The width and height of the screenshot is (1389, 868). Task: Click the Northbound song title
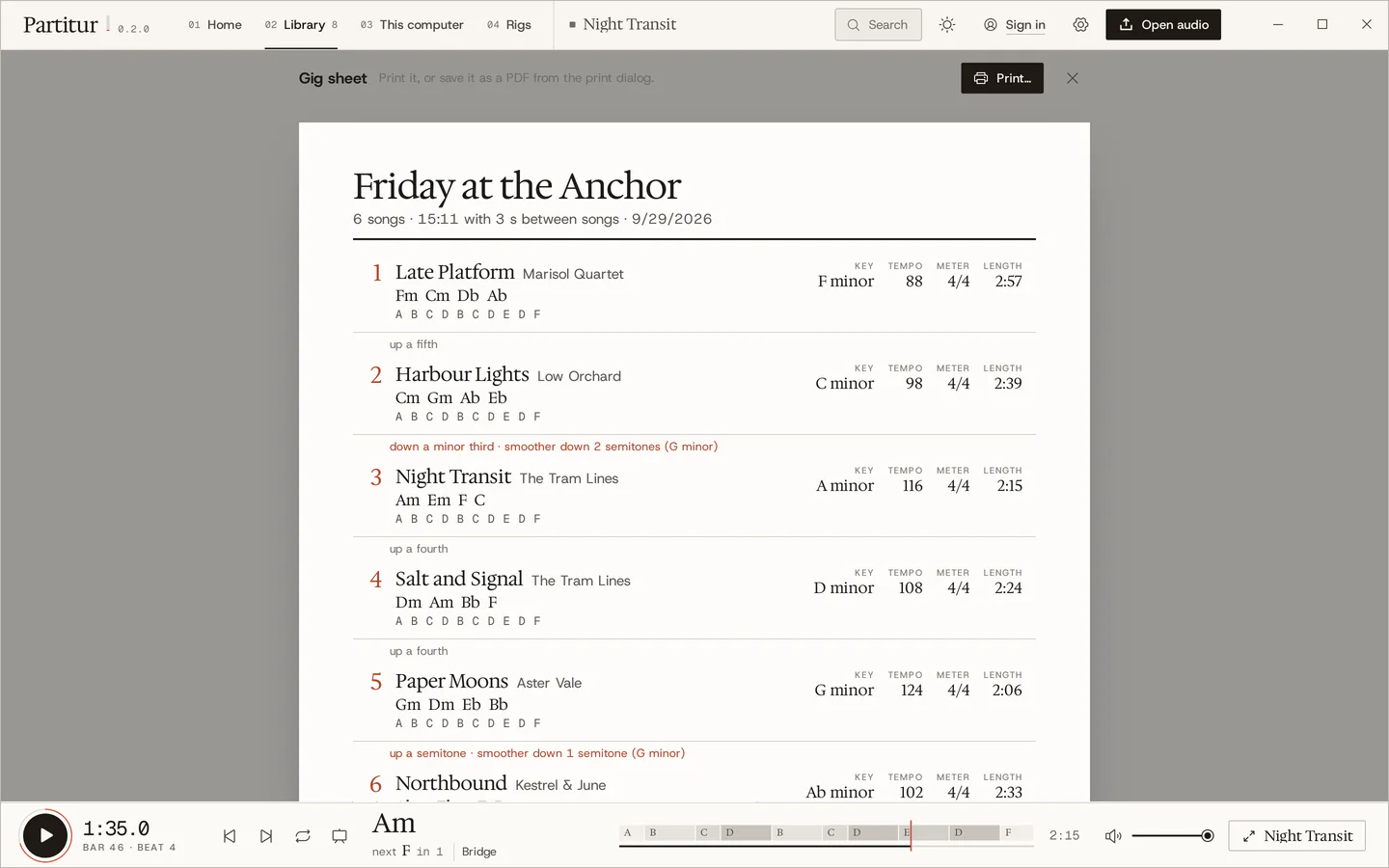pyautogui.click(x=450, y=783)
